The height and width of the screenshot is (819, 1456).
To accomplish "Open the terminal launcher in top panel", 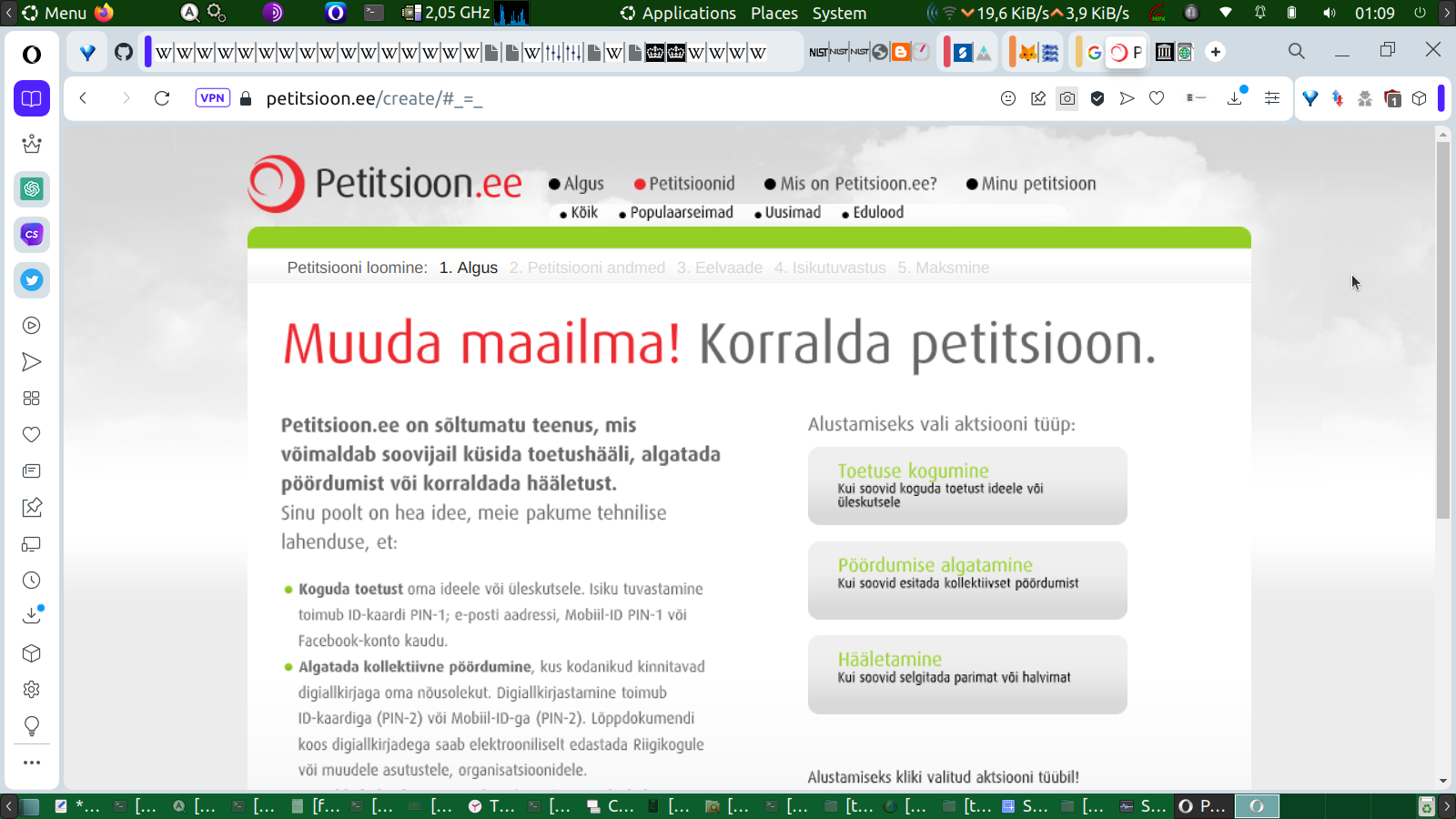I will pos(374,13).
